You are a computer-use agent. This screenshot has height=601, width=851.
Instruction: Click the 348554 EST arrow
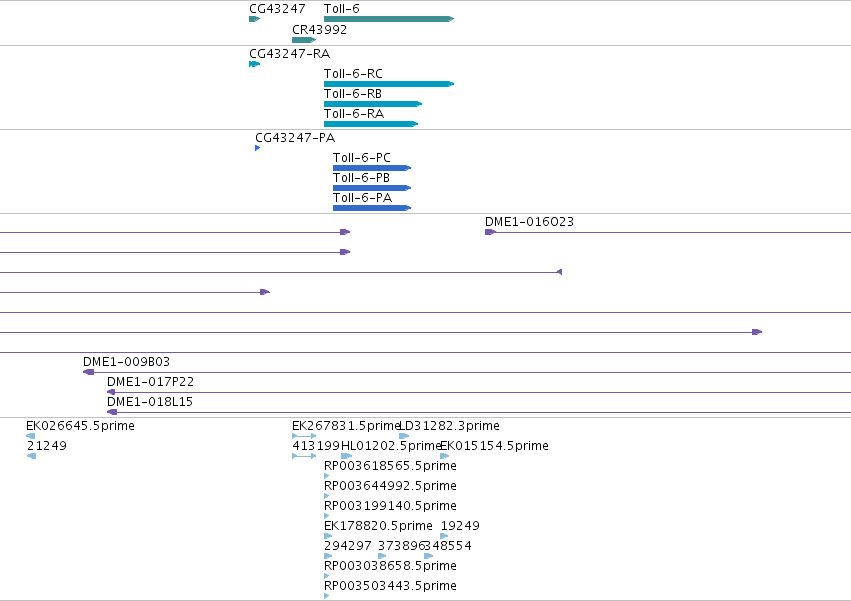(x=428, y=556)
